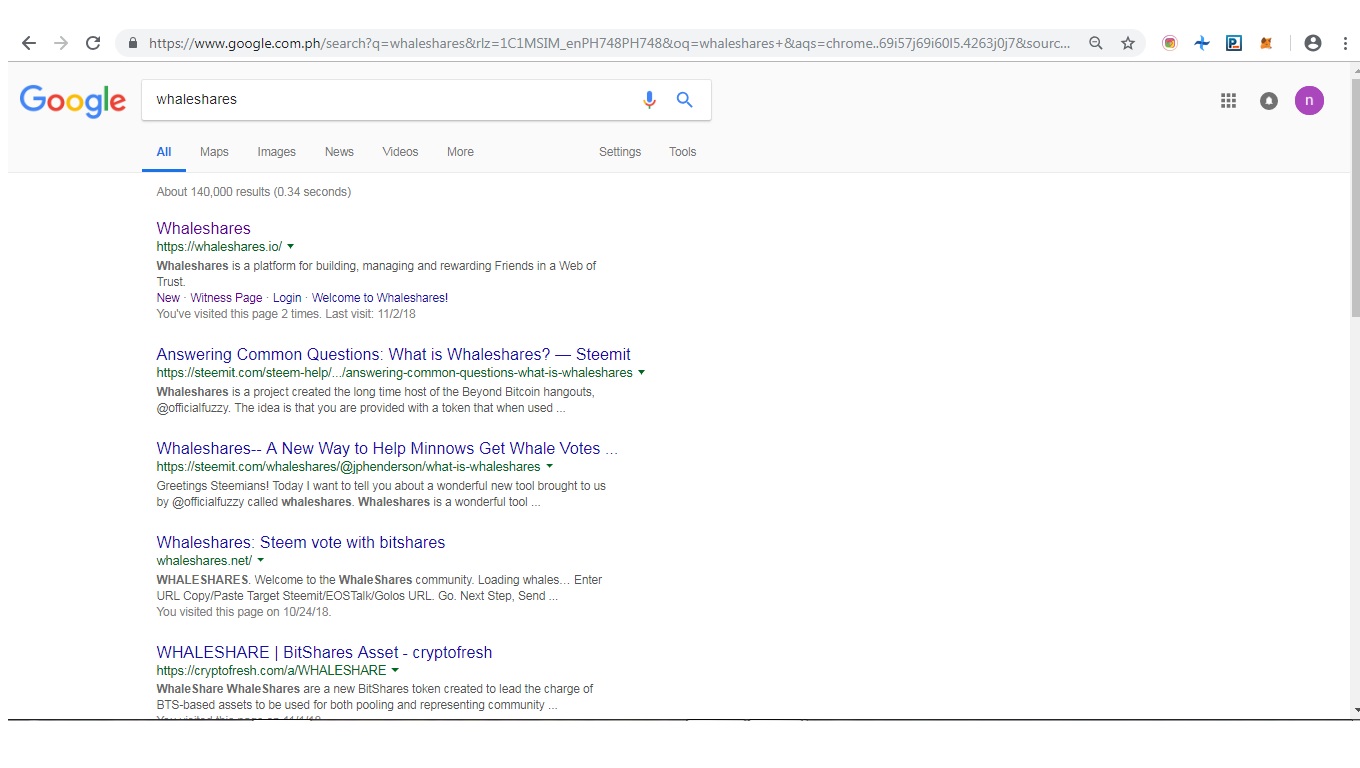This screenshot has height=768, width=1360.
Task: Expand options arrow beside whaleshares.io URL
Action: (x=290, y=246)
